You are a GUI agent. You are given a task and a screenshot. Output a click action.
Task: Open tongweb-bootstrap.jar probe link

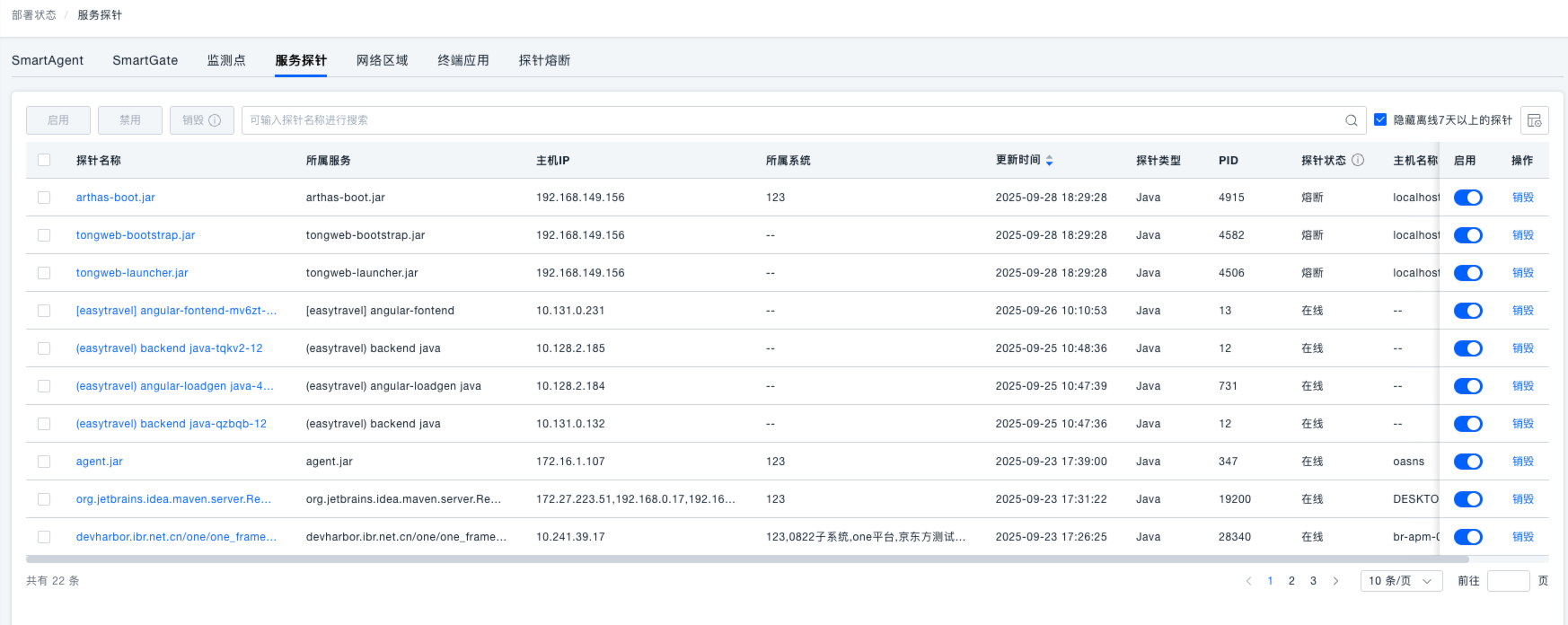click(x=136, y=235)
